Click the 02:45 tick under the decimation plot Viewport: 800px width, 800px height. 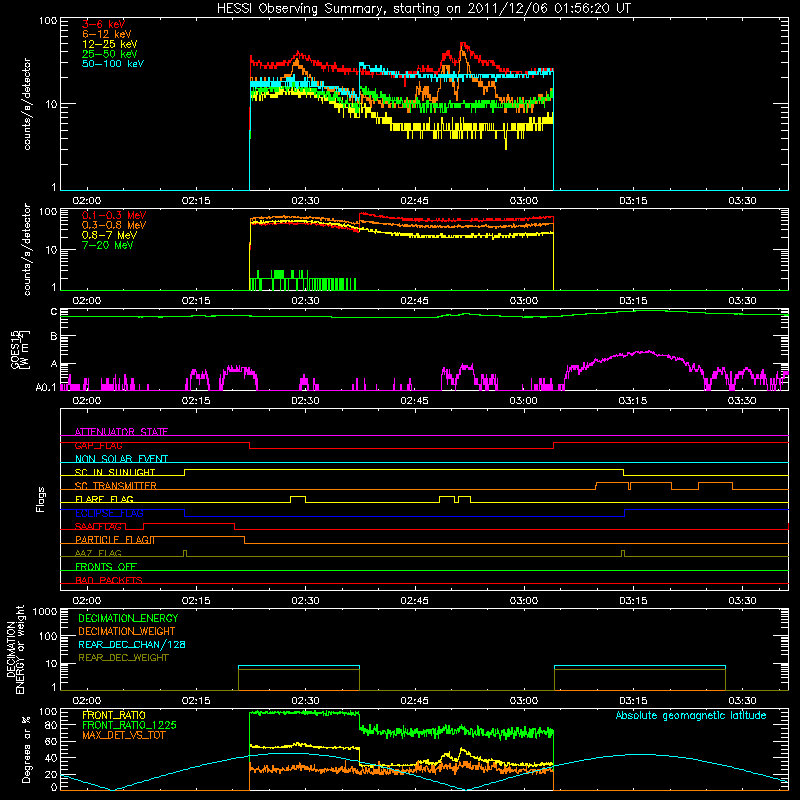click(414, 701)
